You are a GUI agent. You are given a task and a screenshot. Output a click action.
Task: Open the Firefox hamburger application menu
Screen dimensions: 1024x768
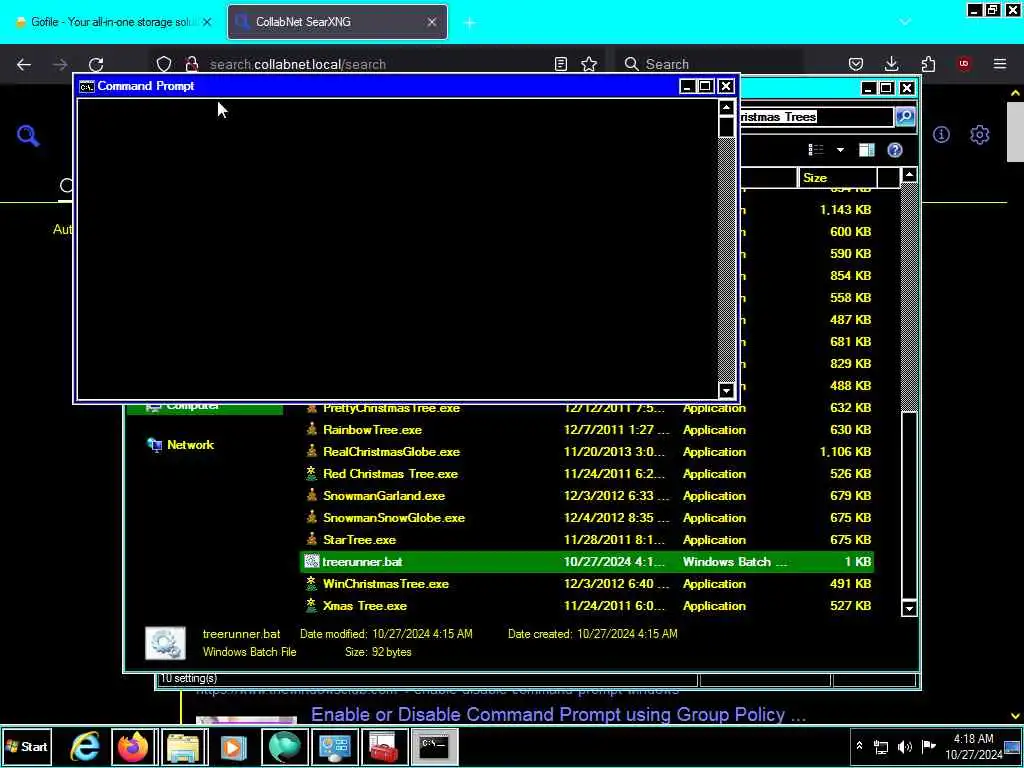pos(1000,64)
